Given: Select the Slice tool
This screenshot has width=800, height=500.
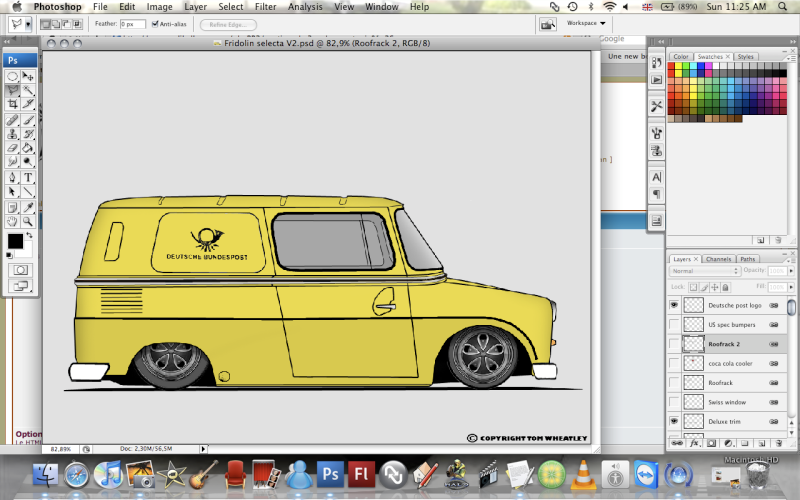Looking at the screenshot, I should [28, 104].
